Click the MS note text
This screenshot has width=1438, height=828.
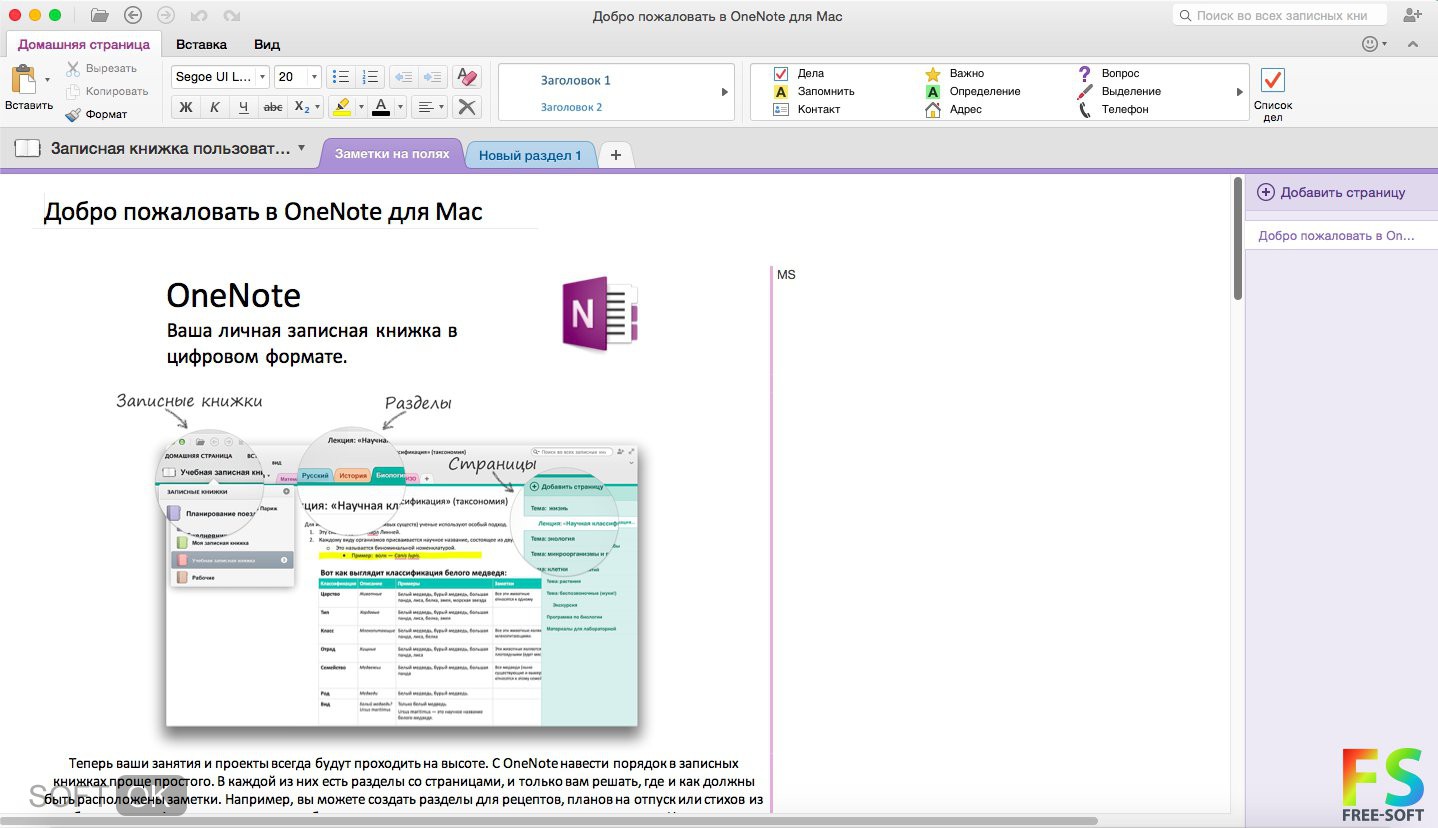tap(786, 274)
